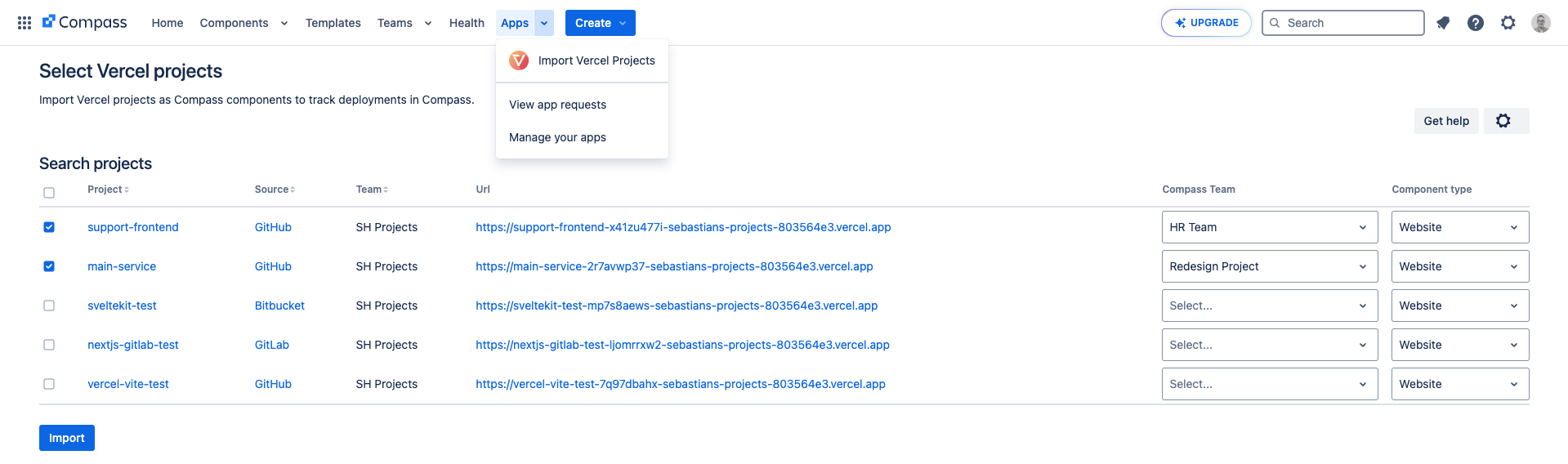Check the nextjs-gitlab-test checkbox
Viewport: 1568px width, 464px height.
49,345
